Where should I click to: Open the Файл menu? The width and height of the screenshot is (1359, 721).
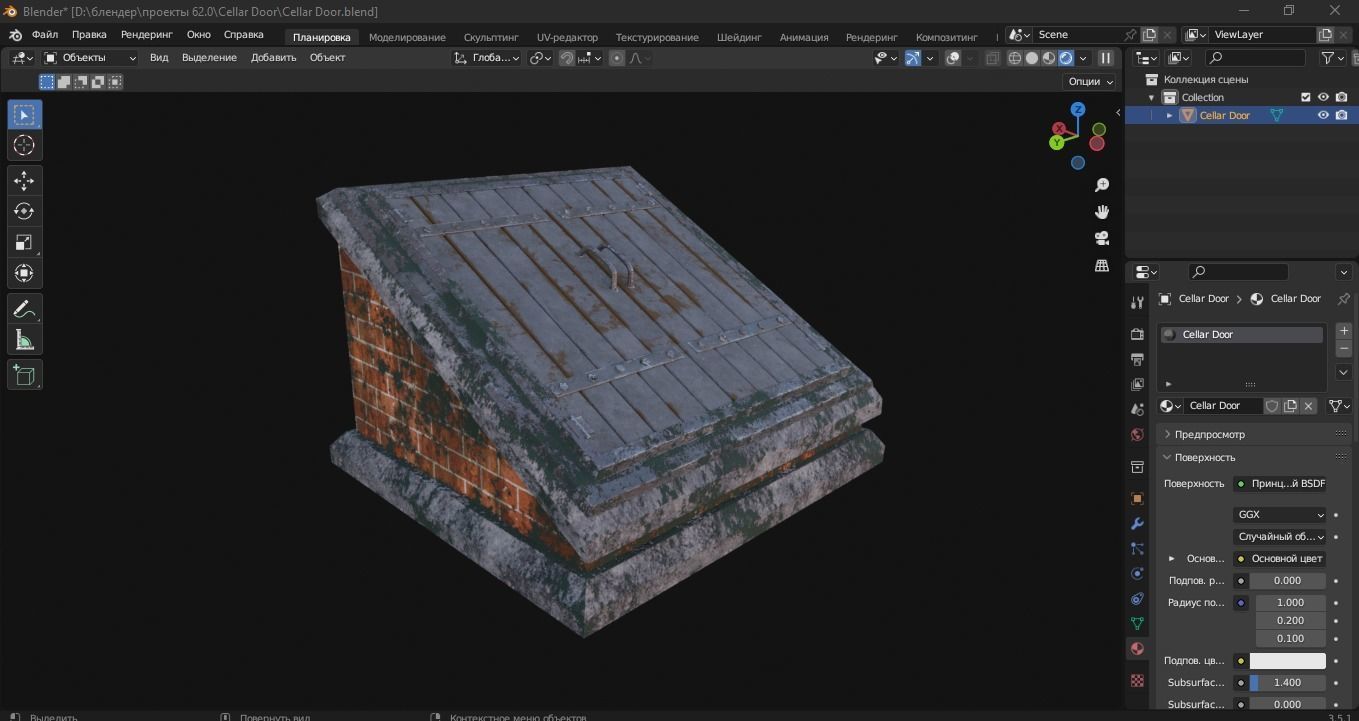pyautogui.click(x=45, y=34)
